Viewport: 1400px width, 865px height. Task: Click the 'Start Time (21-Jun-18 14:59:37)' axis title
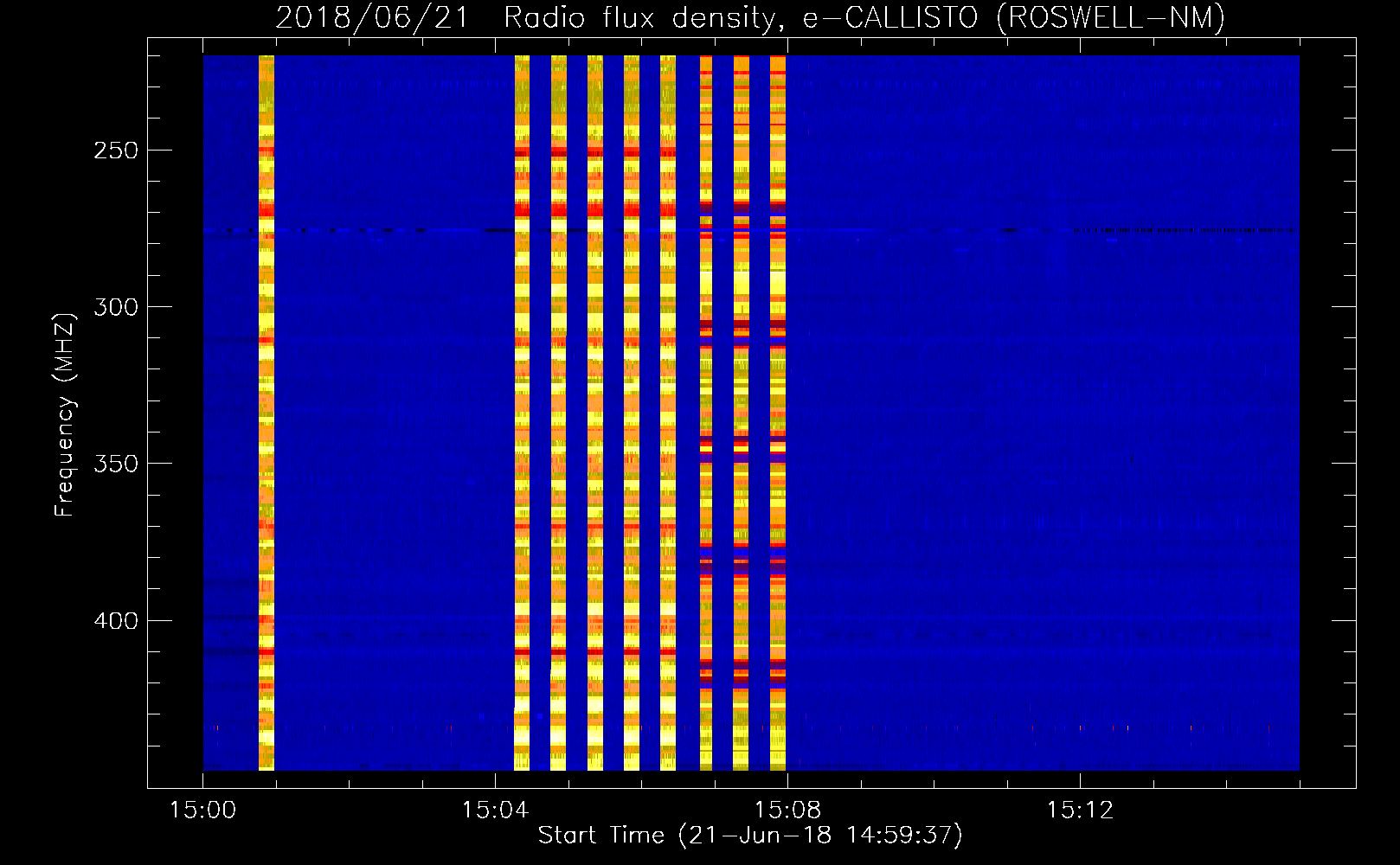coord(750,836)
